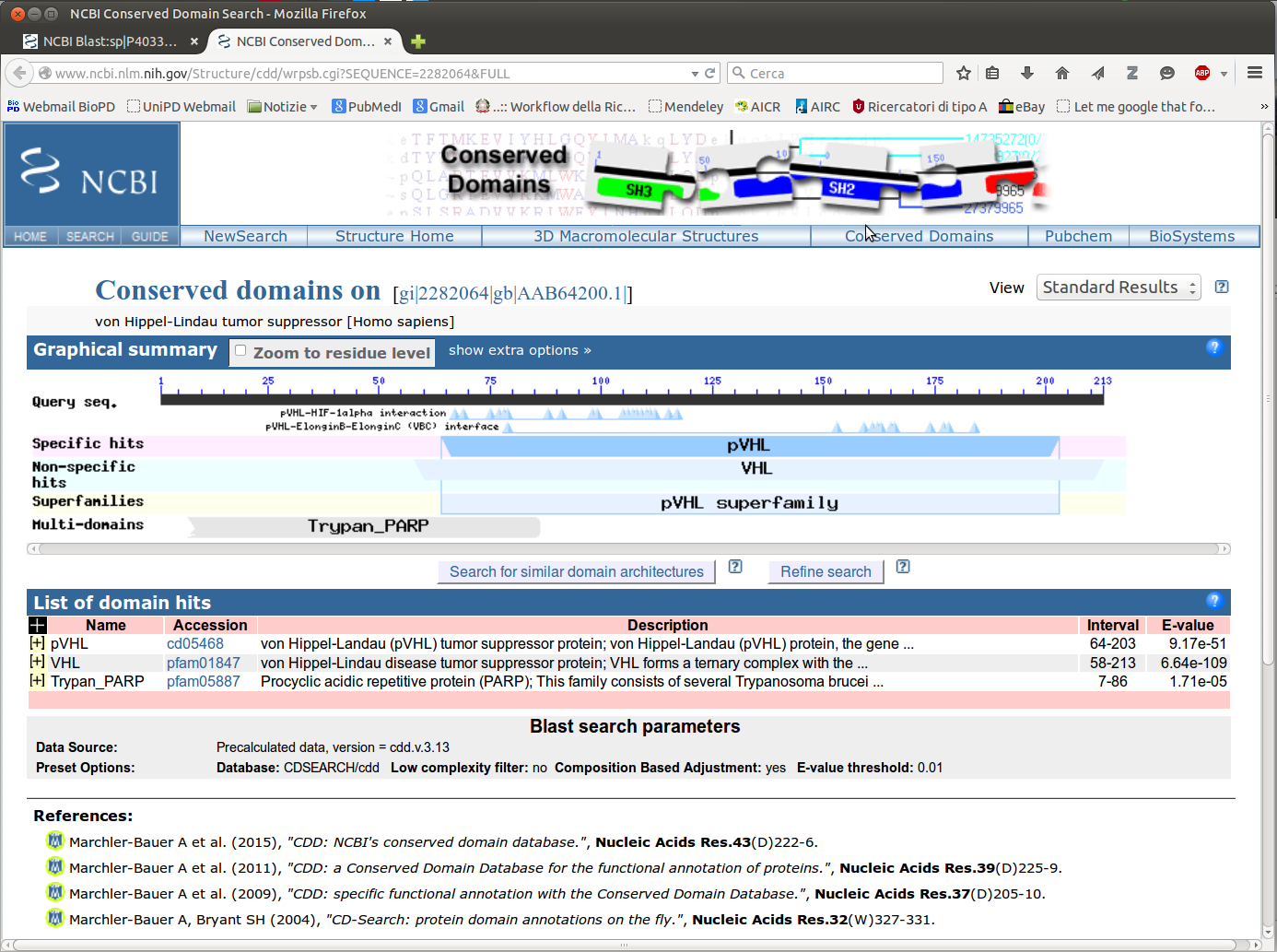Open help icon beside Refine search
The width and height of the screenshot is (1277, 952).
coord(903,567)
